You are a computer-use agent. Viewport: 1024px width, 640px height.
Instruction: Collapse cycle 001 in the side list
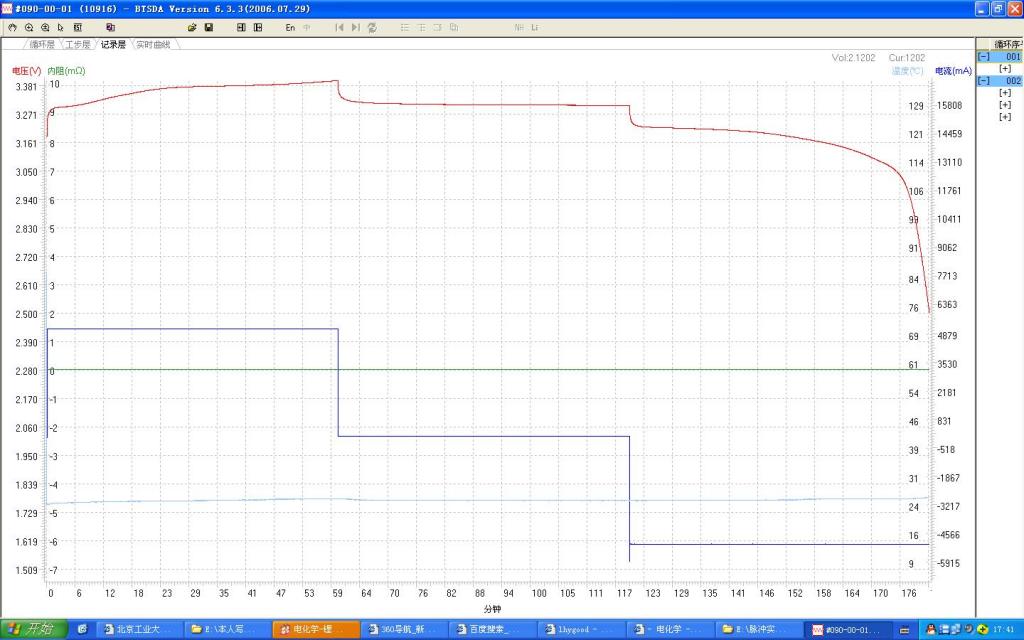[984, 57]
